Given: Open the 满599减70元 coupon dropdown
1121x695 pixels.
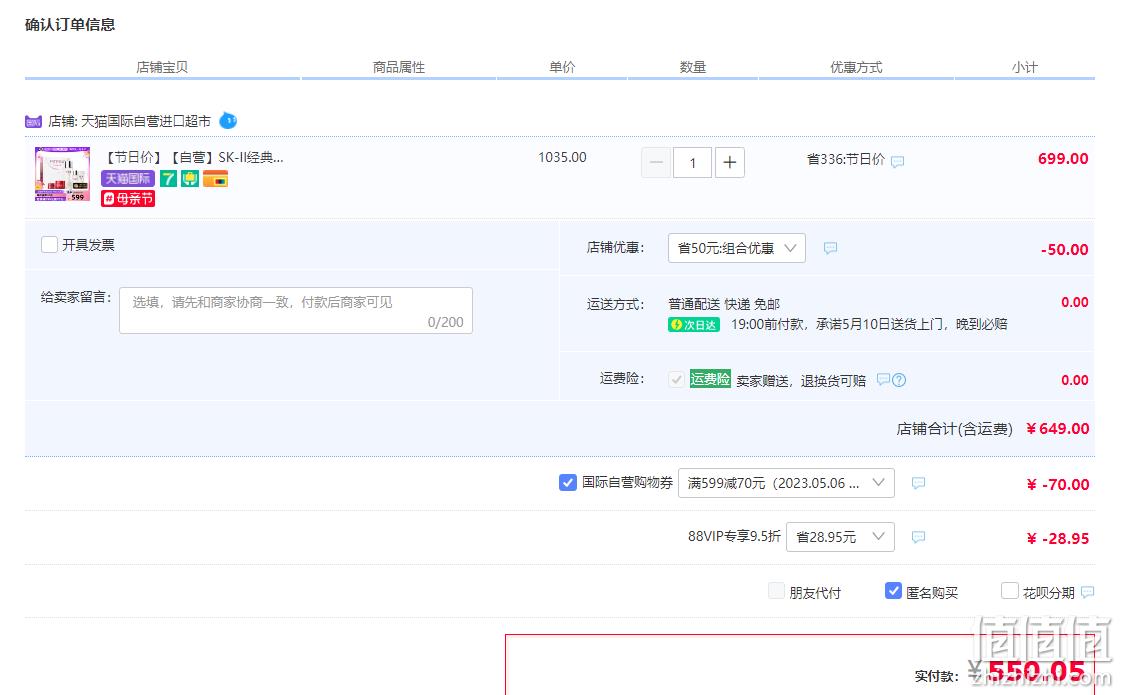Looking at the screenshot, I should click(786, 483).
